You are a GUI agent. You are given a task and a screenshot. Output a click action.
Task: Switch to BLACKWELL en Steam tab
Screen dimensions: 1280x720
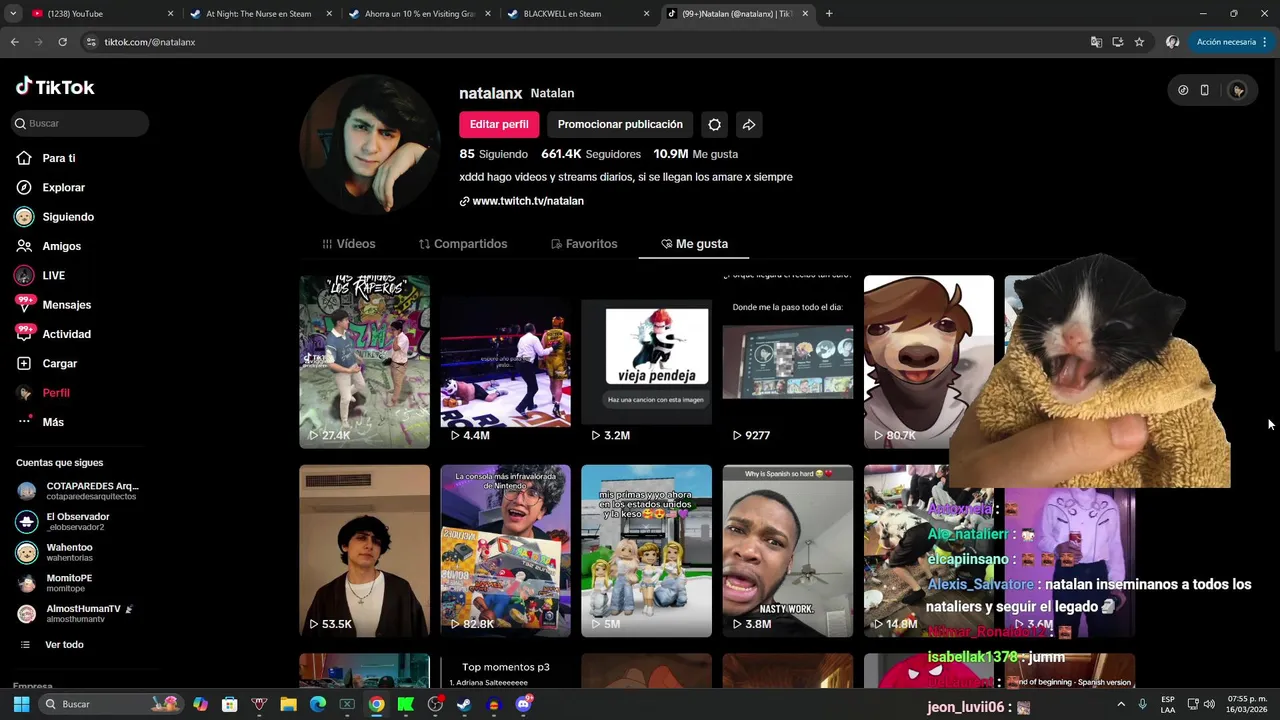577,14
